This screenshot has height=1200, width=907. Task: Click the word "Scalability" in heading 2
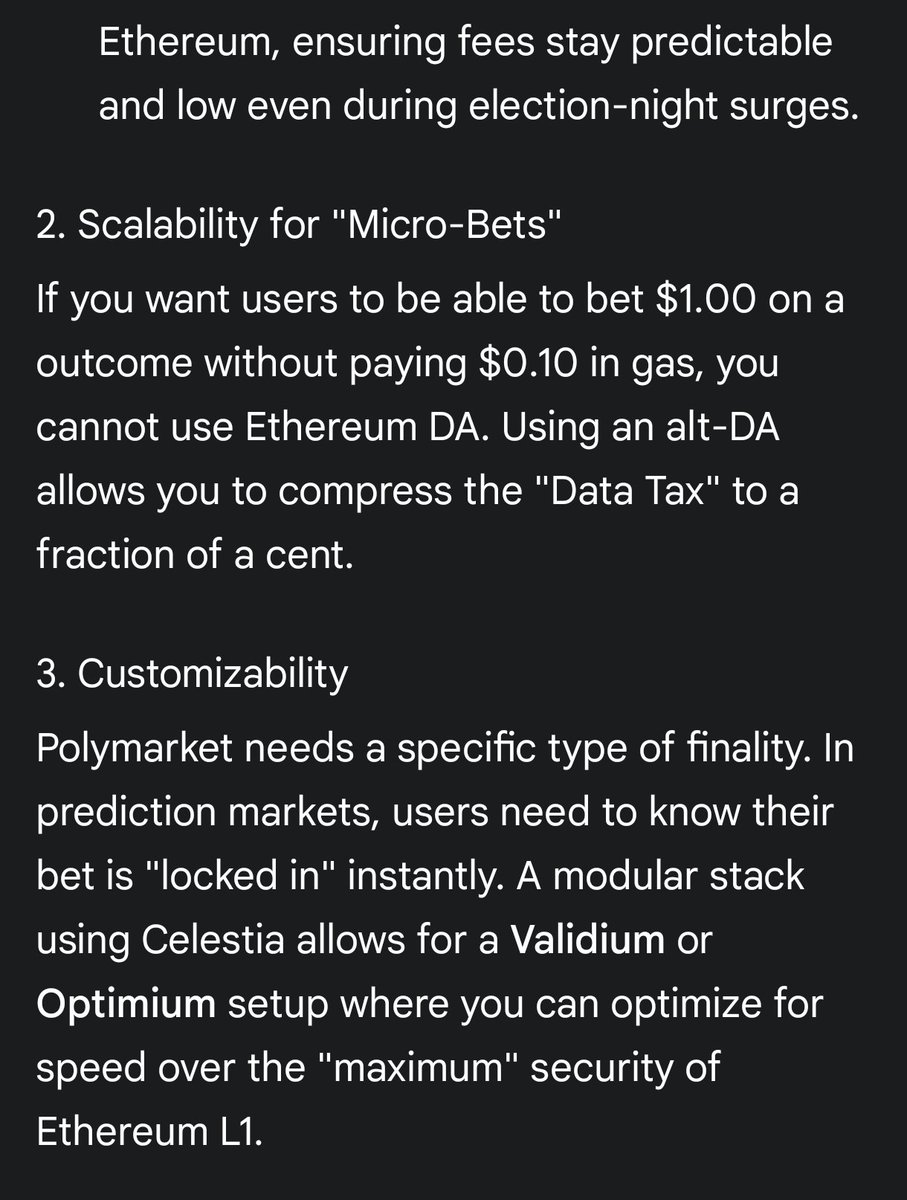(x=158, y=226)
